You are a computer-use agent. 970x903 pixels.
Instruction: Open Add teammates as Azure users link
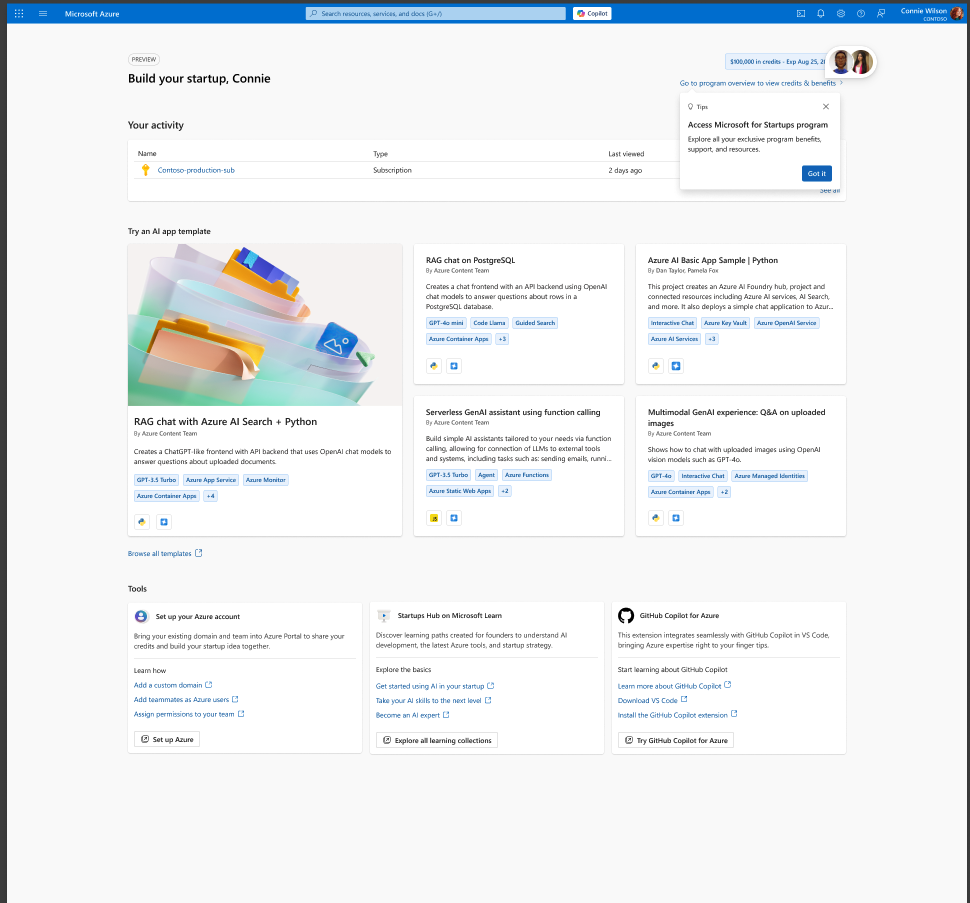coord(186,700)
